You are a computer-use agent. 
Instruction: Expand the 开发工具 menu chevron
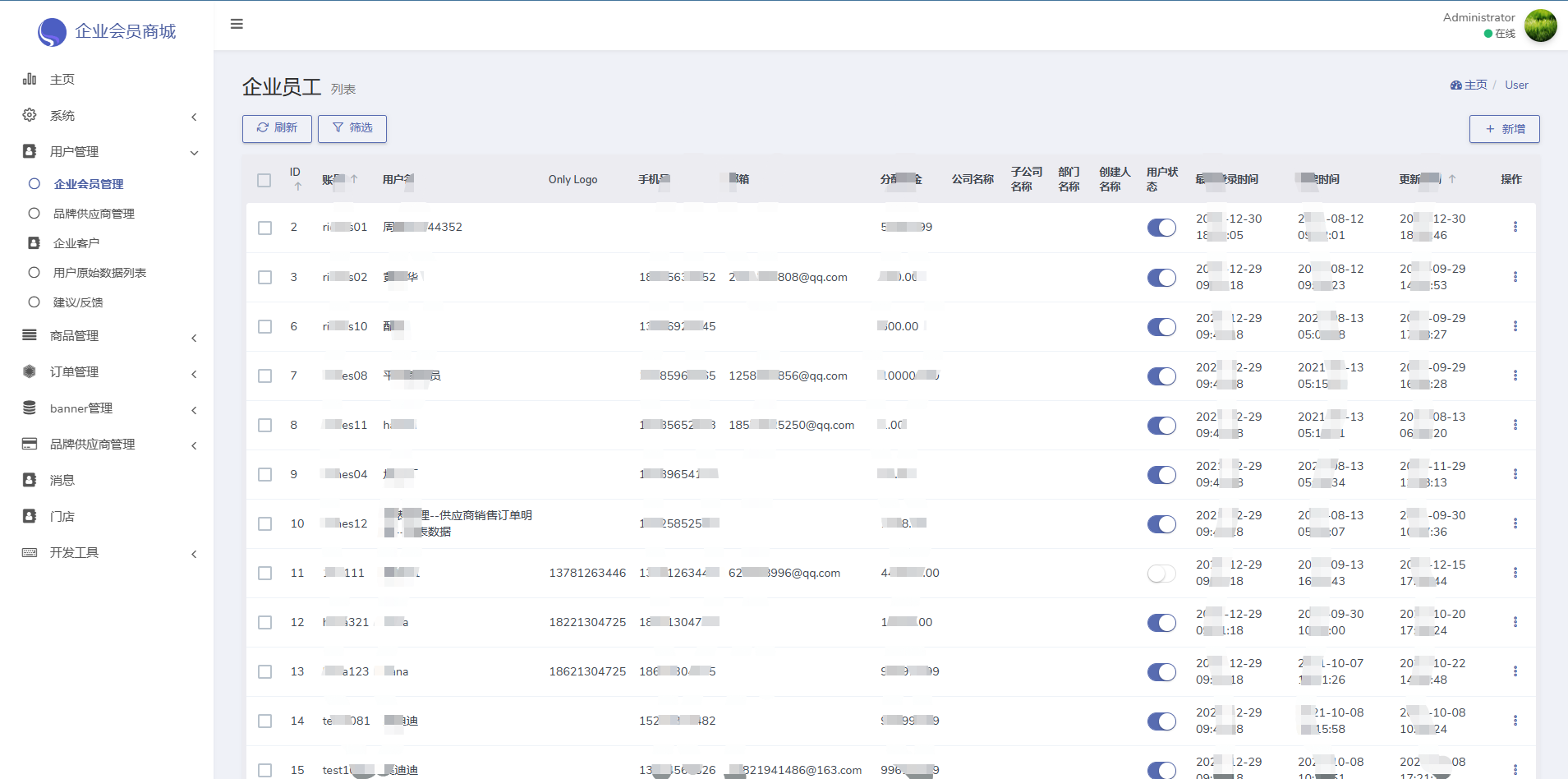point(194,554)
